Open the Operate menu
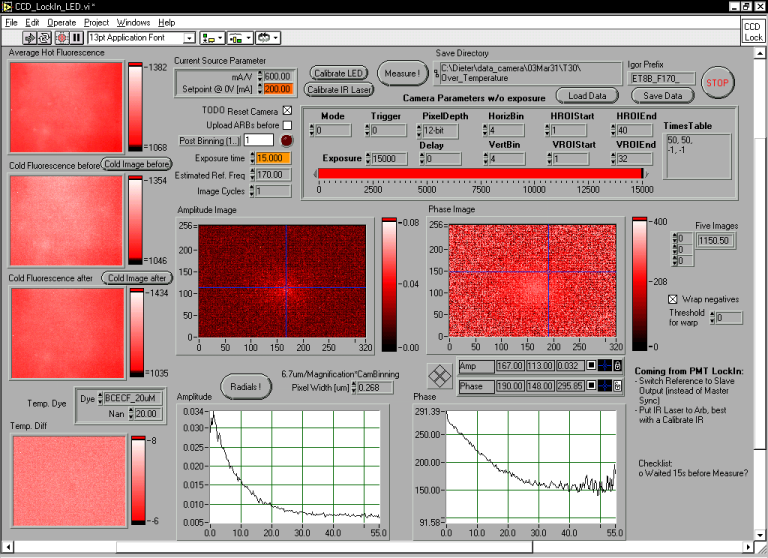 click(61, 22)
